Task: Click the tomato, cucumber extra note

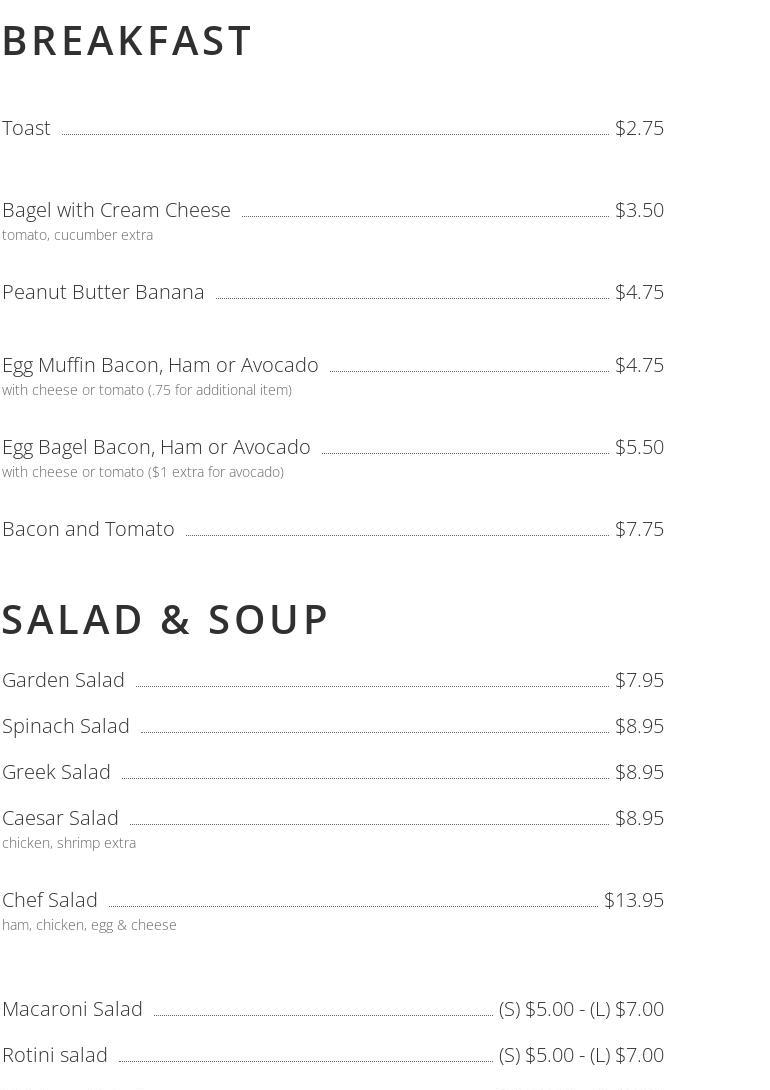Action: point(77,235)
